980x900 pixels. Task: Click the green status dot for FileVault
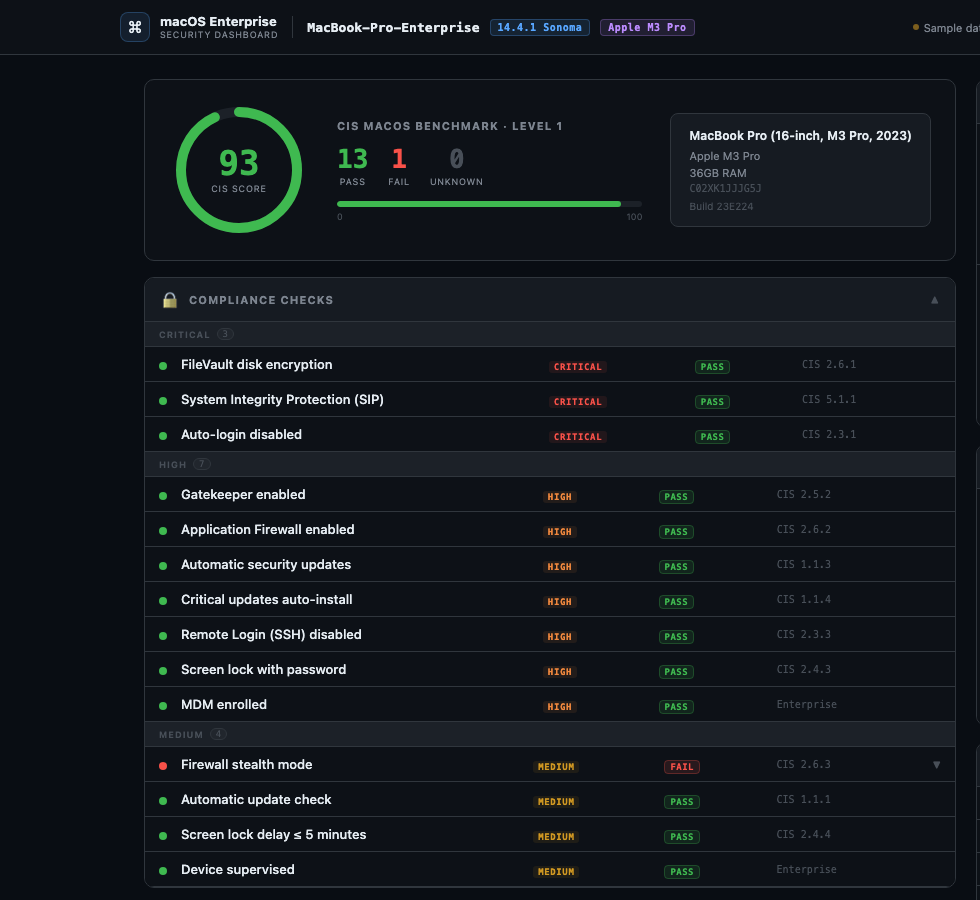coord(163,366)
